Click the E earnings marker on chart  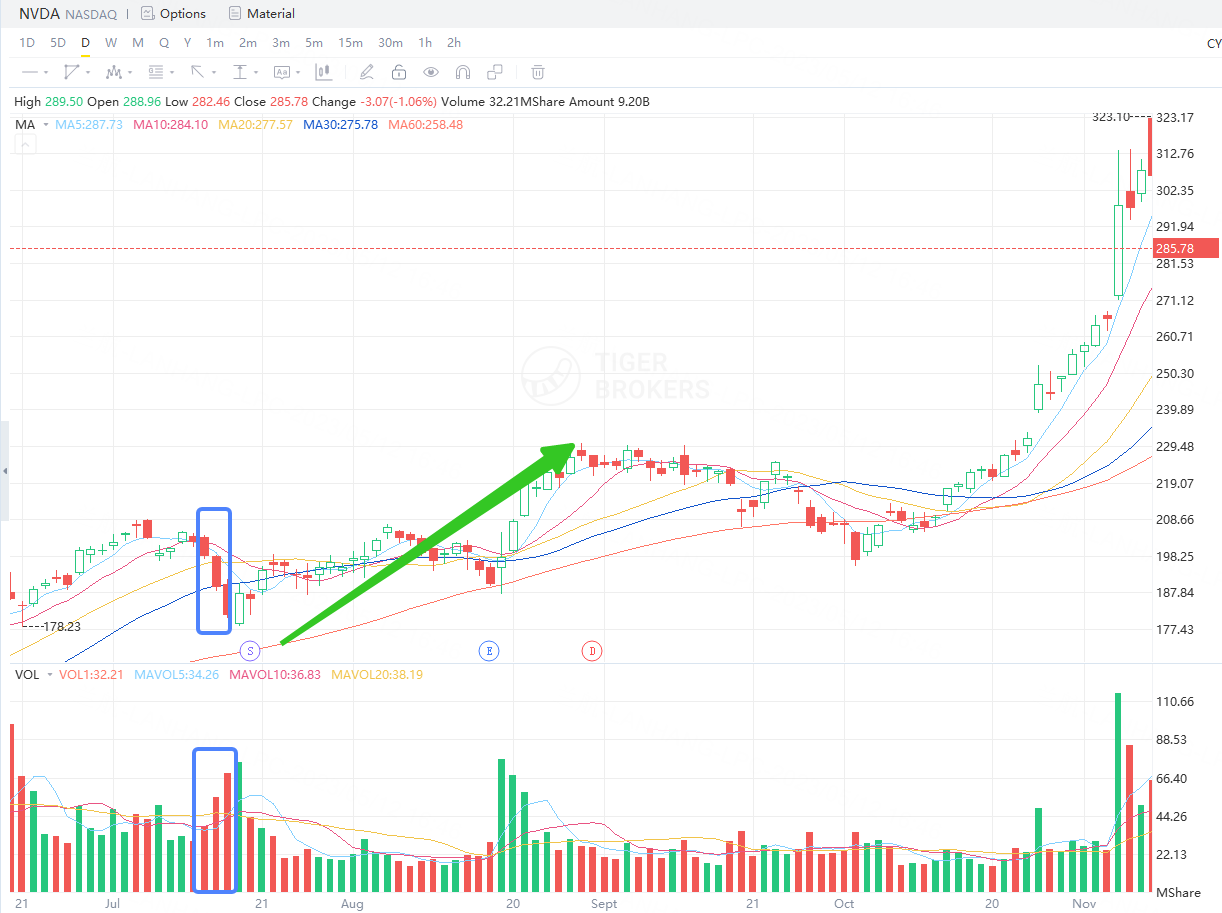tap(489, 651)
